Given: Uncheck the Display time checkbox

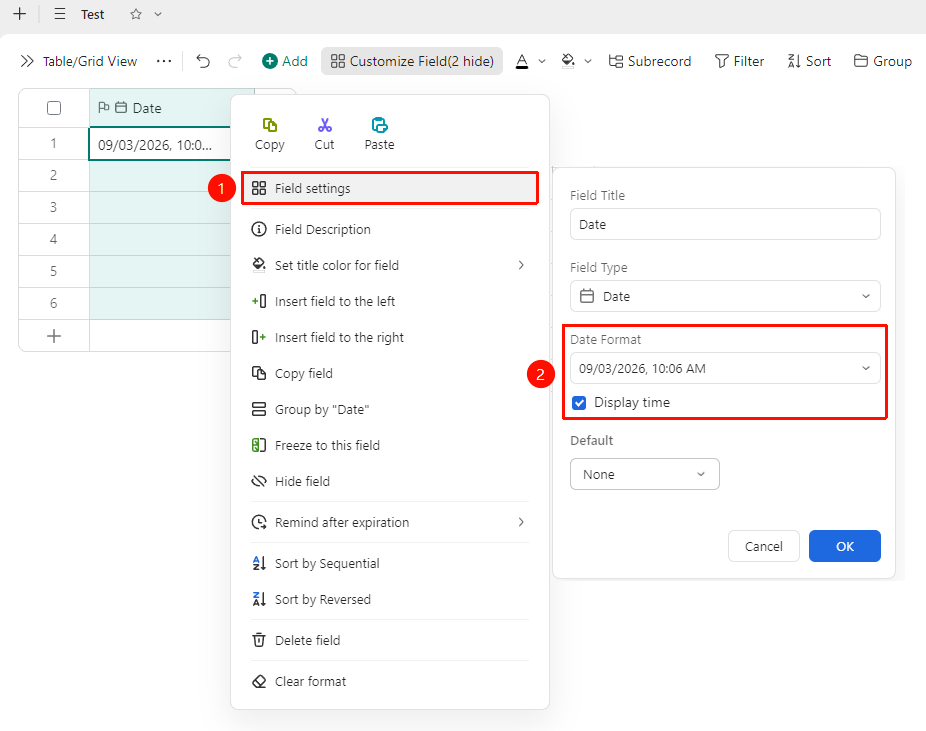Looking at the screenshot, I should pyautogui.click(x=579, y=403).
